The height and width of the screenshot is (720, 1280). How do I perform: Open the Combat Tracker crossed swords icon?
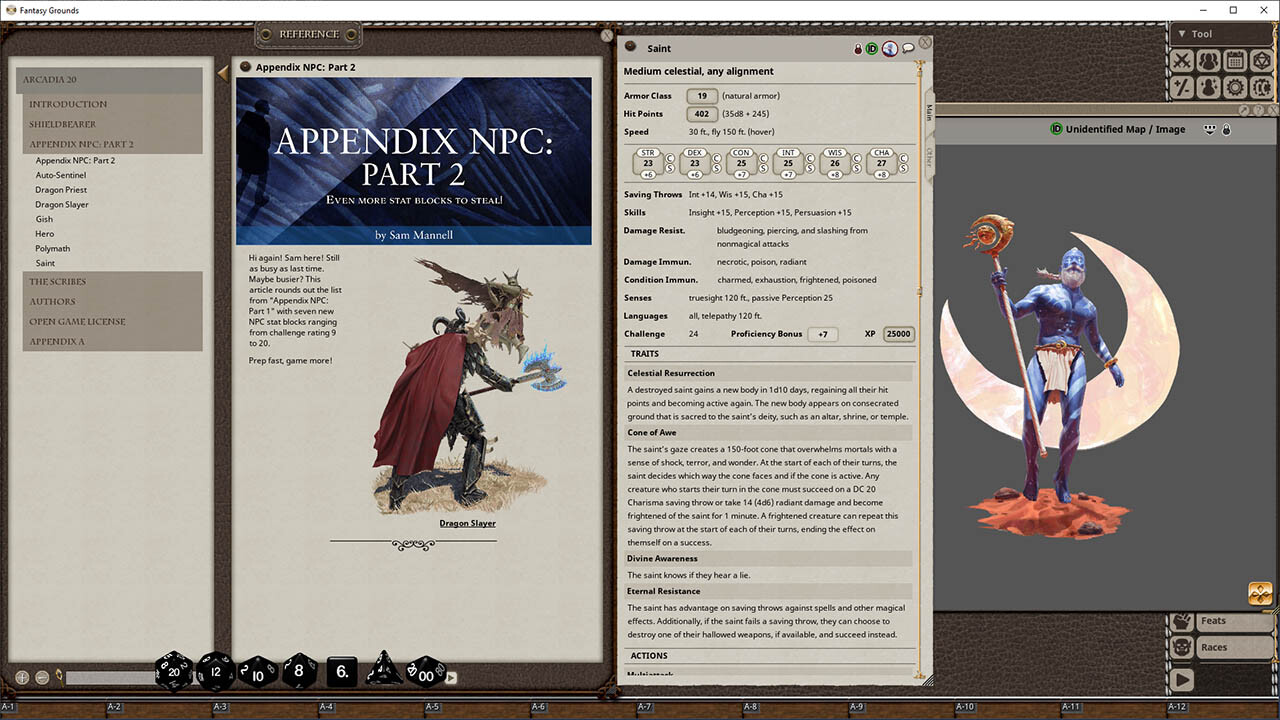[x=1184, y=60]
